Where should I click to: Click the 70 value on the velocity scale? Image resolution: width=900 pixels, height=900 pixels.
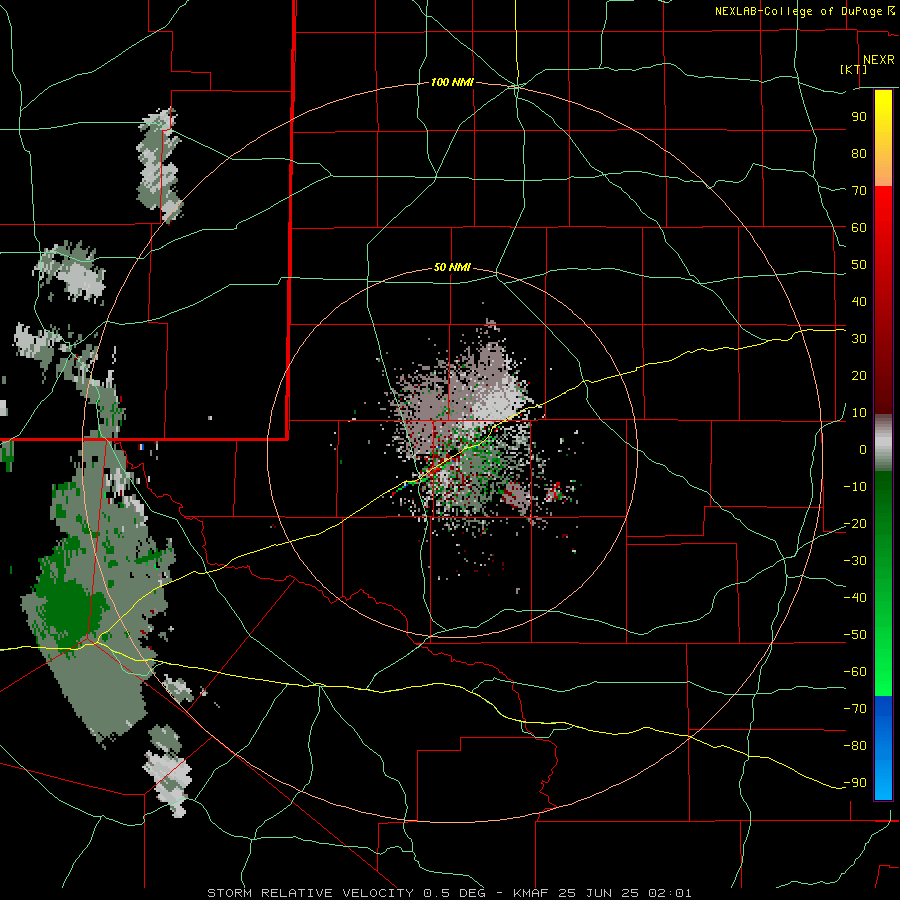click(859, 191)
